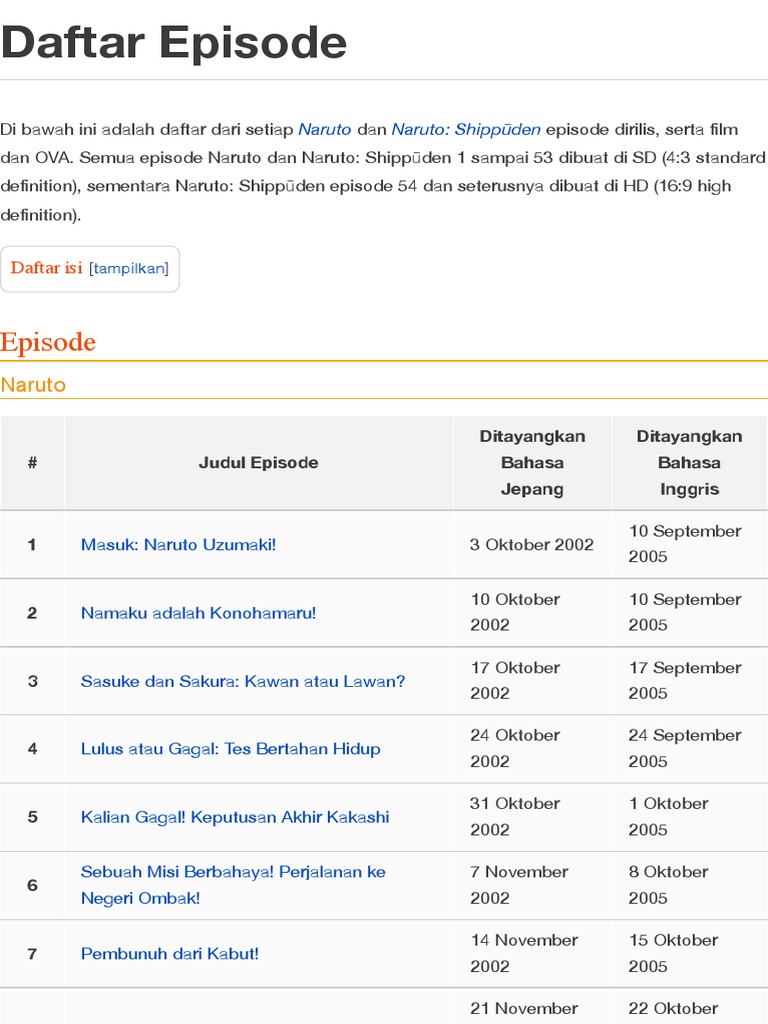Click Ditayangkan Bahasa Jepang column header
This screenshot has height=1024, width=768.
pyautogui.click(x=532, y=463)
